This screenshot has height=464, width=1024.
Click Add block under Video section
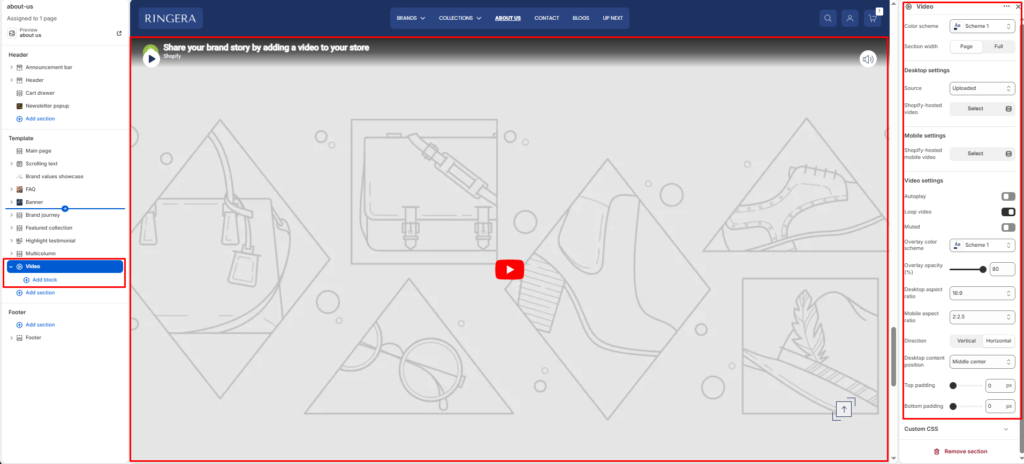click(46, 280)
